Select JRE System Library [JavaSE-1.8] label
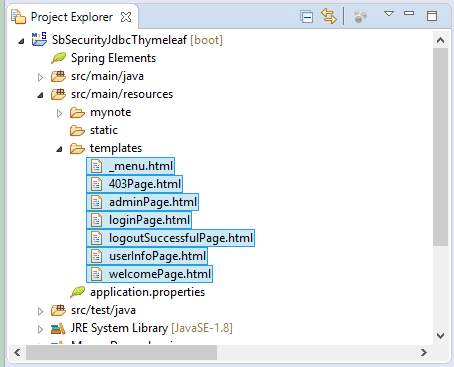Image resolution: width=454 pixels, height=367 pixels. pos(152,328)
